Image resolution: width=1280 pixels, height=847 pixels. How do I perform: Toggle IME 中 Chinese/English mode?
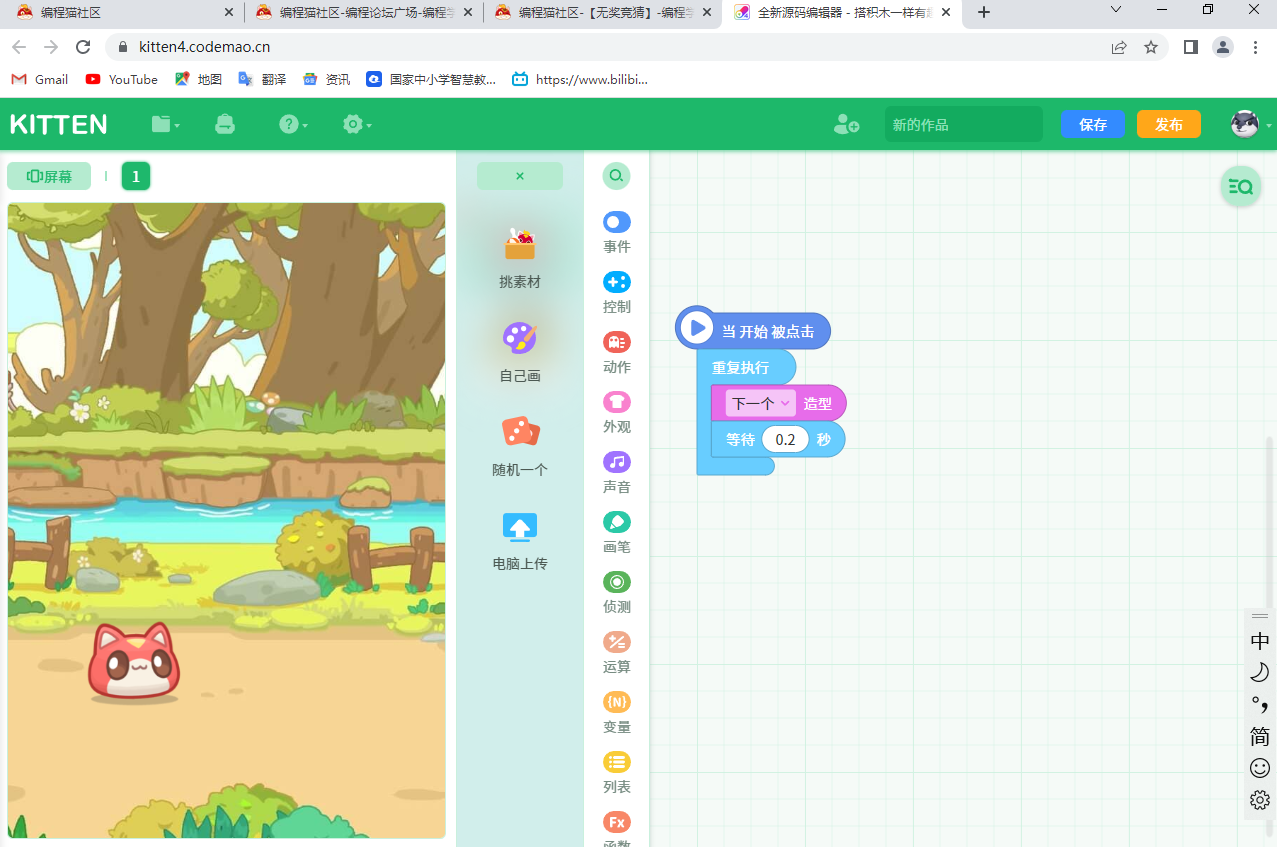click(1260, 641)
